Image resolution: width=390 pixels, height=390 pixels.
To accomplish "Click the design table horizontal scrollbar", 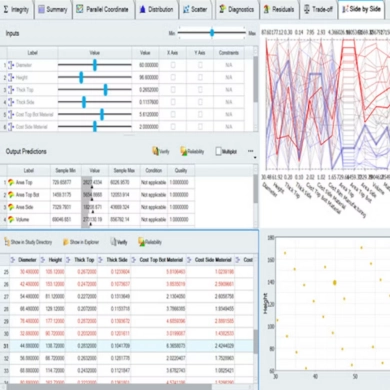I will (x=109, y=387).
